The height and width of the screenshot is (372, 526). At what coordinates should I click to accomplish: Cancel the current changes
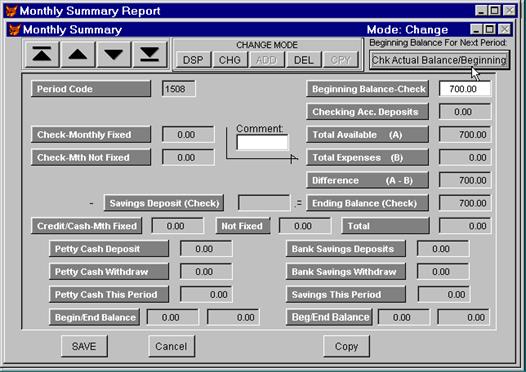click(x=171, y=346)
